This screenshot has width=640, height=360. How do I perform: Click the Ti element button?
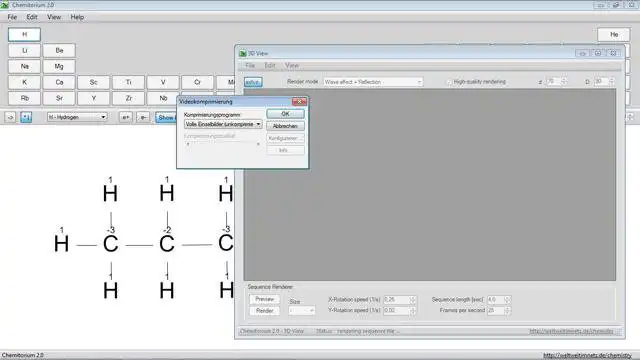[x=129, y=82]
